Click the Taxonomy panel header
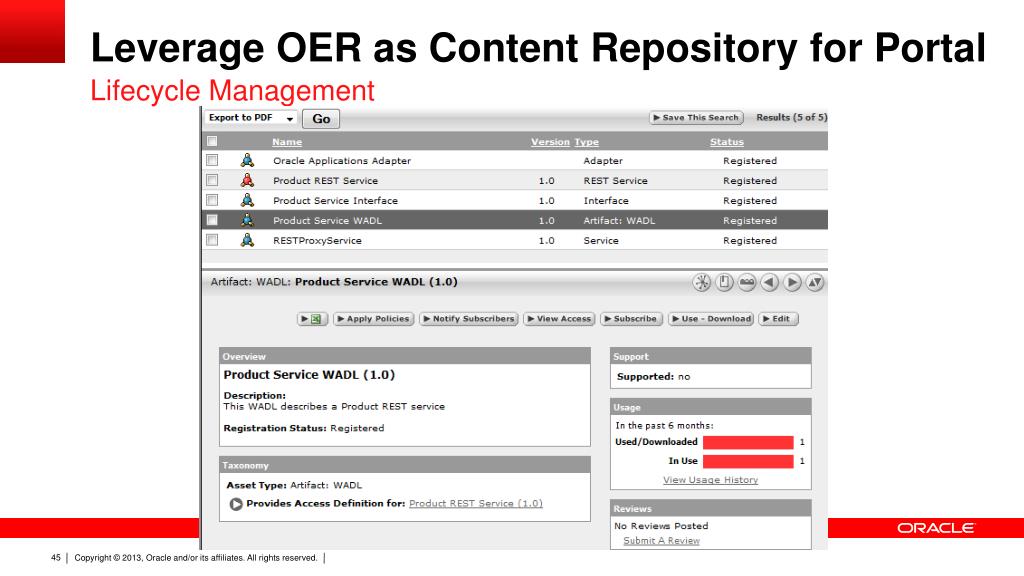The width and height of the screenshot is (1024, 576). 405,465
